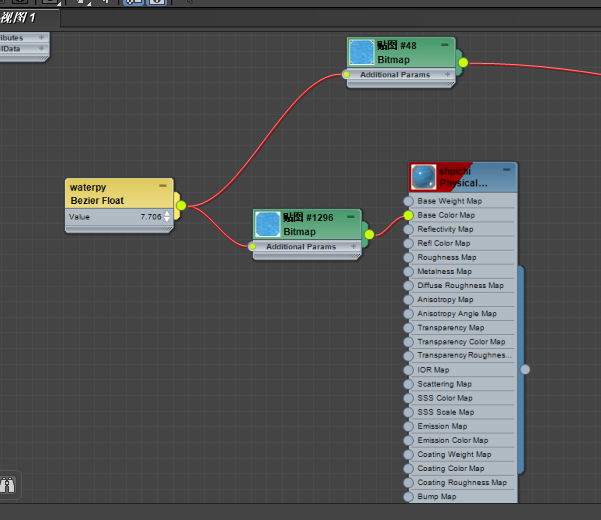This screenshot has height=520, width=601.
Task: Click the connected Base Color Map socket
Action: click(x=409, y=215)
